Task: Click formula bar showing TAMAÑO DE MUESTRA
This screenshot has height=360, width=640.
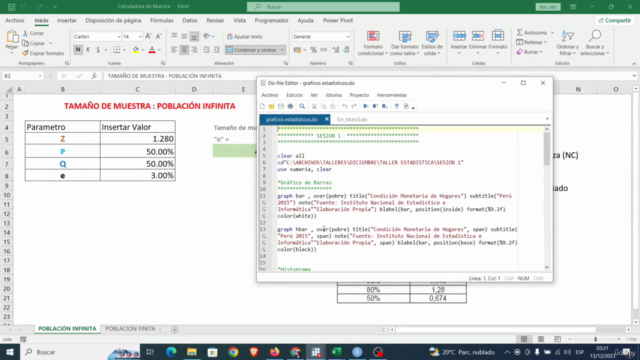Action: point(367,76)
